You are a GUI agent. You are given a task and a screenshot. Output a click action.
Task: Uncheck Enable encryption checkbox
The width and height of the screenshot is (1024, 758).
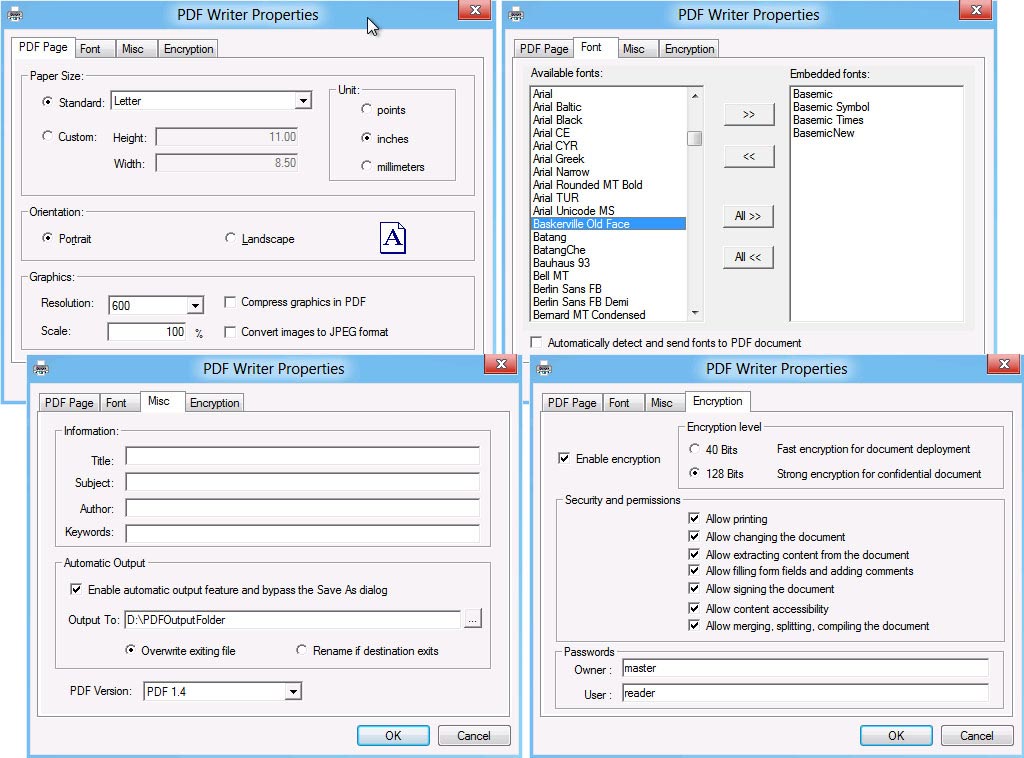pos(564,458)
